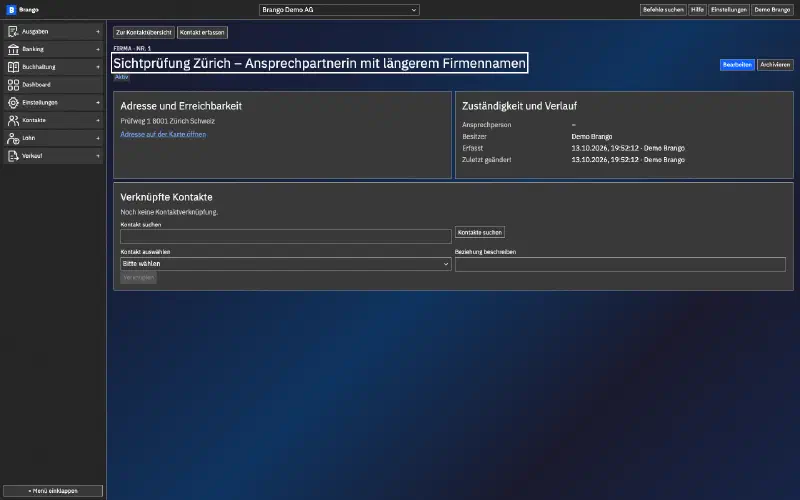Image resolution: width=800 pixels, height=500 pixels.
Task: Expand the Einstellungen sidebar arrow
Action: click(x=98, y=103)
